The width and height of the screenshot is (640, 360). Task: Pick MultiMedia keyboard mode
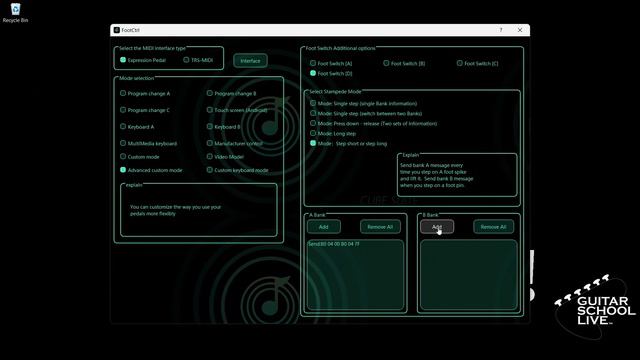(149, 144)
